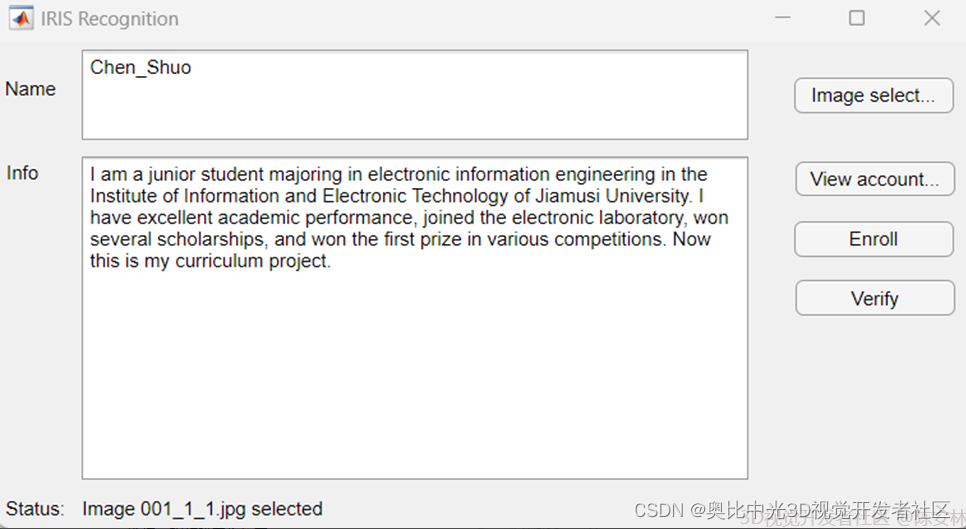Run Verify on the selected image

874,298
